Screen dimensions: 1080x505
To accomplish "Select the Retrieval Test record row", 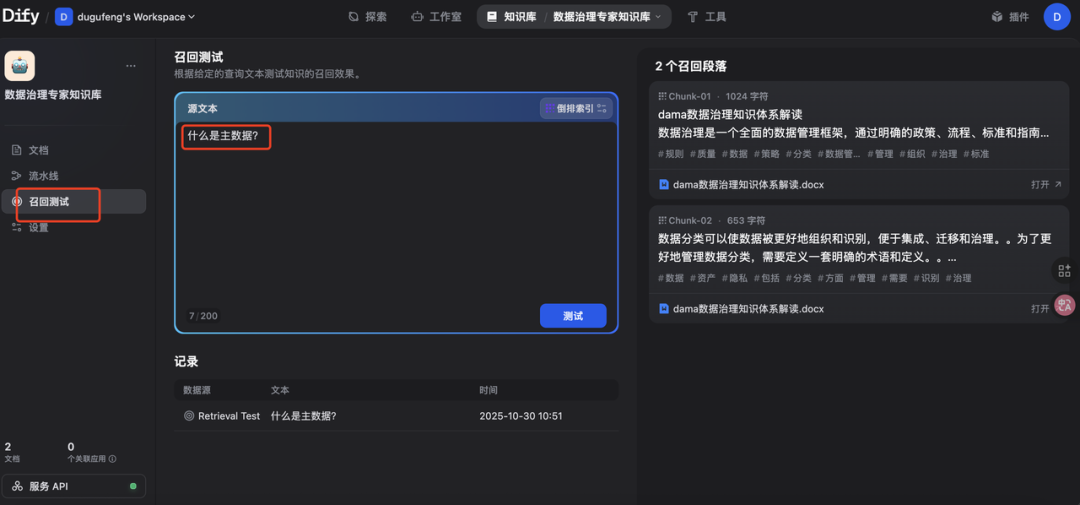I will click(x=396, y=416).
